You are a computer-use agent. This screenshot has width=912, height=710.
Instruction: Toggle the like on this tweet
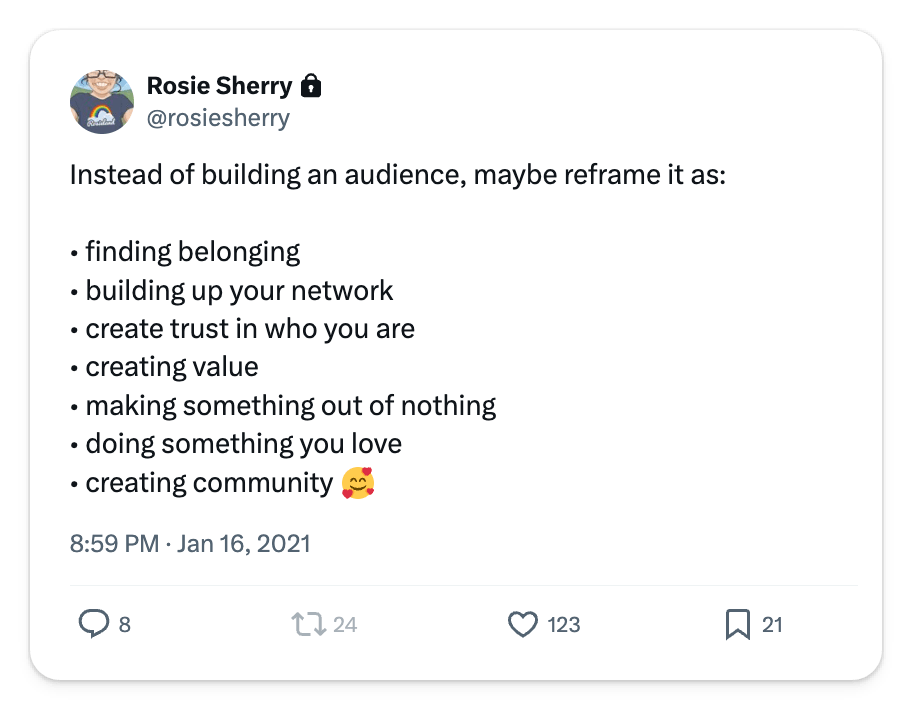click(523, 623)
